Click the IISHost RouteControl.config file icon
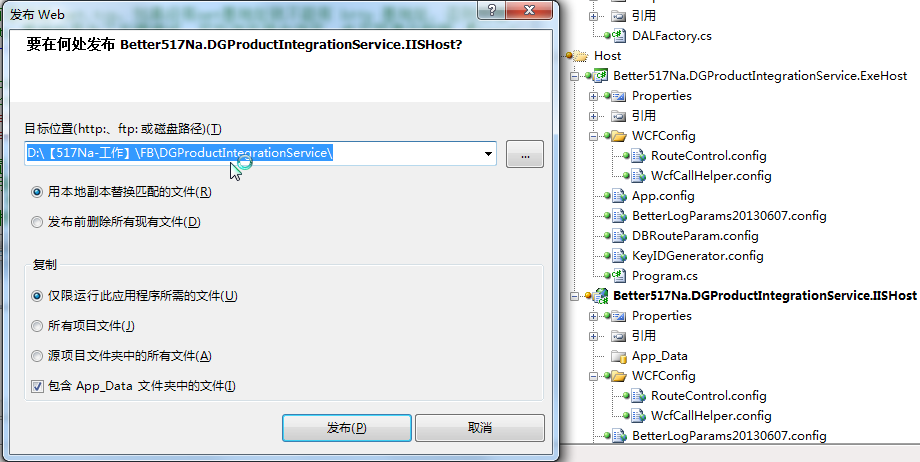 tap(638, 396)
